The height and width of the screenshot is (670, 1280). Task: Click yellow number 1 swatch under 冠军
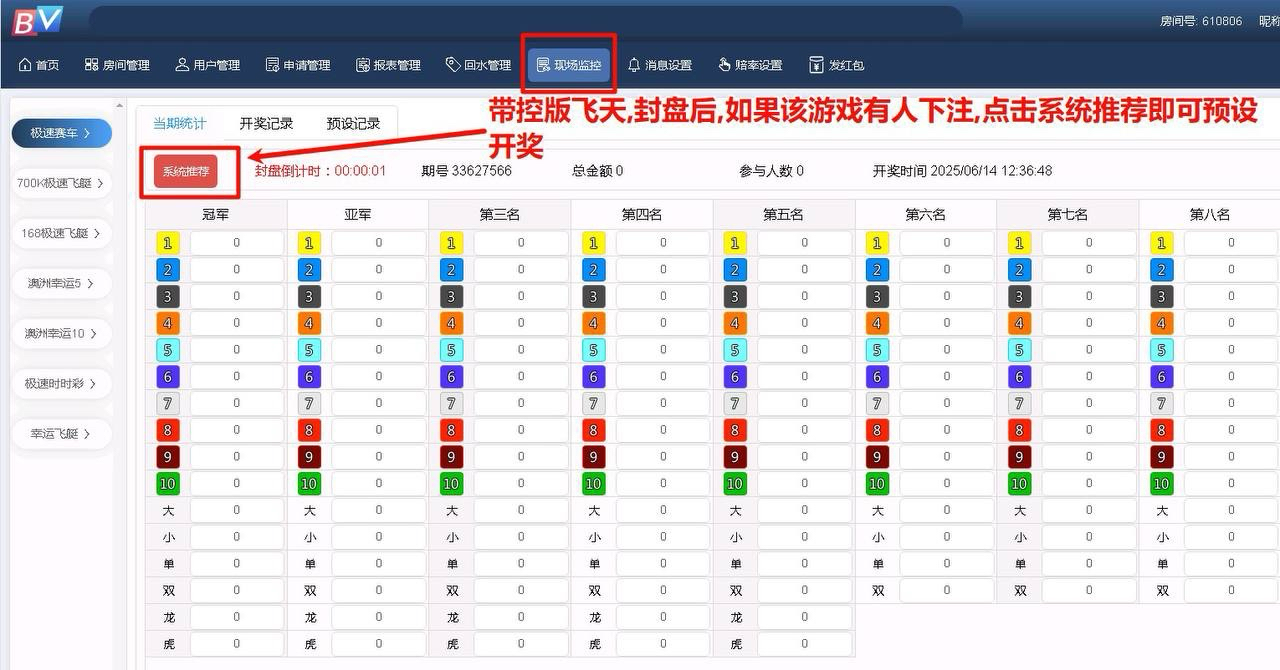167,243
